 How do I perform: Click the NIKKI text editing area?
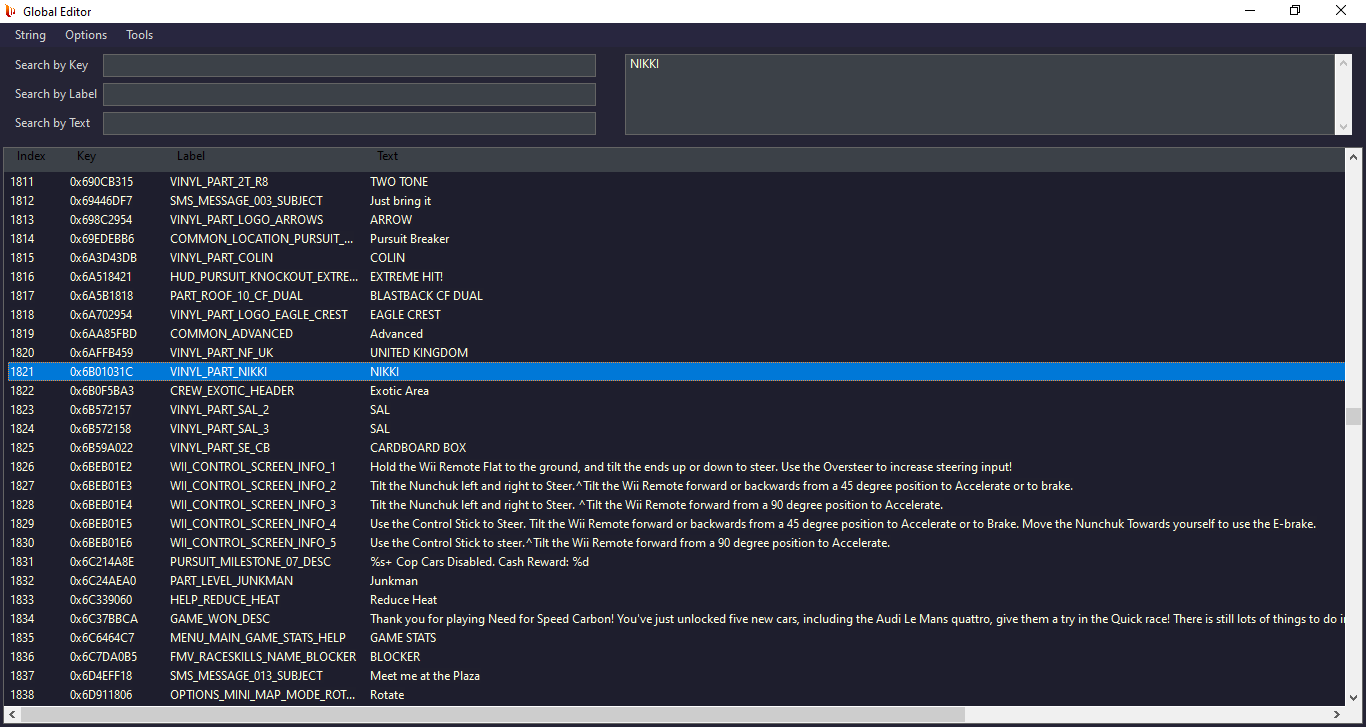(980, 94)
